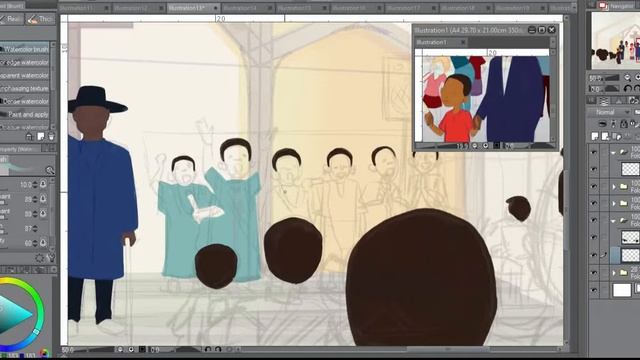
Task: Hide the layer above the selected layer
Action: (594, 237)
